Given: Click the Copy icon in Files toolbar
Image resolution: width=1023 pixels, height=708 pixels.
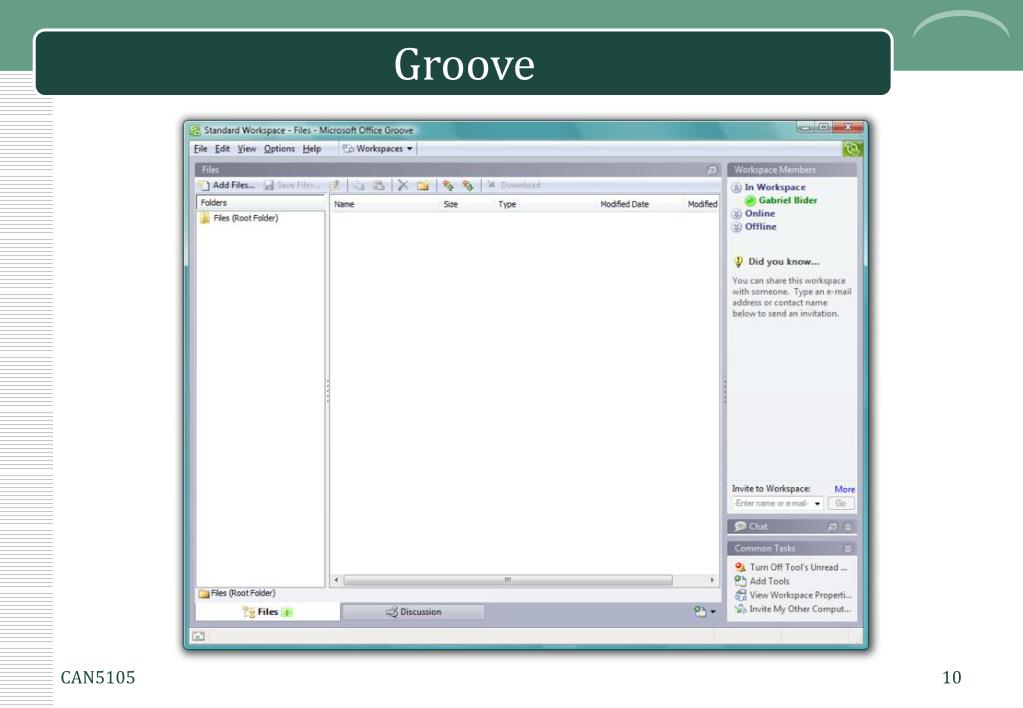Looking at the screenshot, I should click(x=359, y=185).
